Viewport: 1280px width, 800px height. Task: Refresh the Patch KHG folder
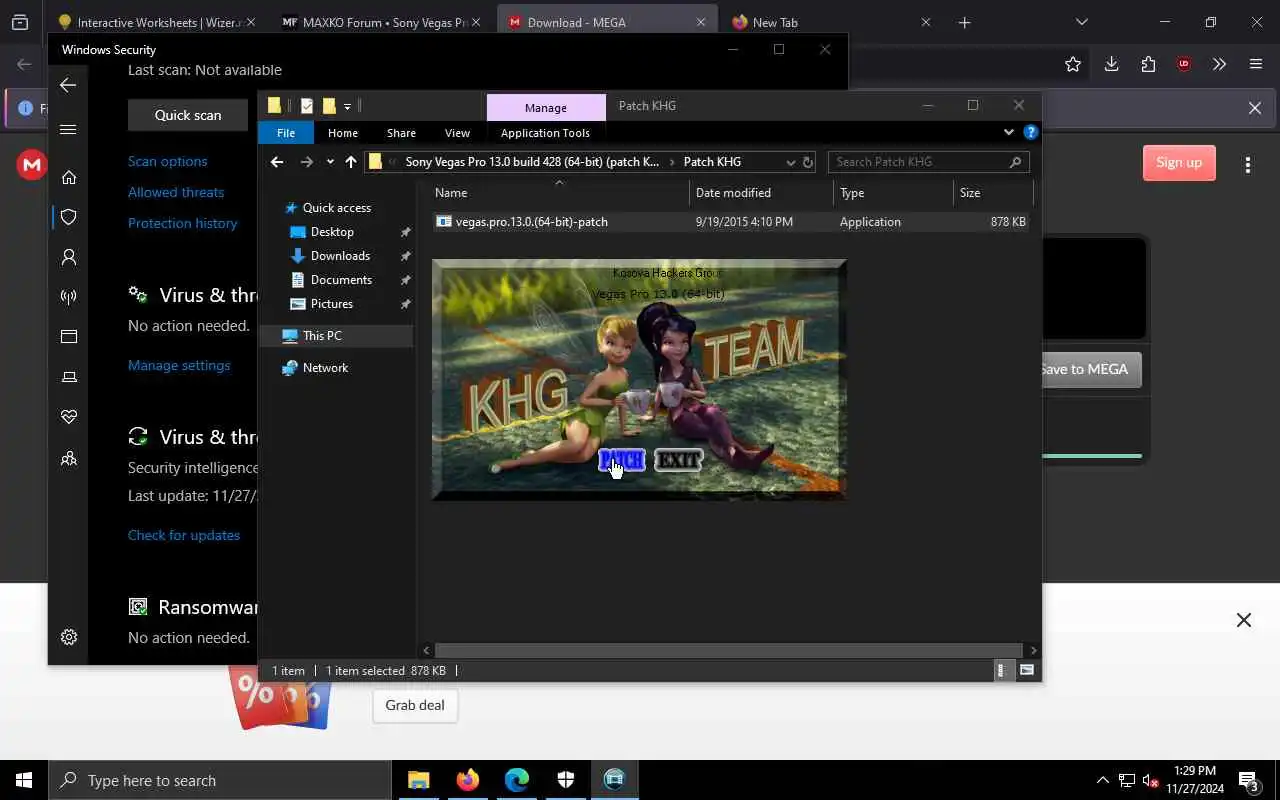808,162
